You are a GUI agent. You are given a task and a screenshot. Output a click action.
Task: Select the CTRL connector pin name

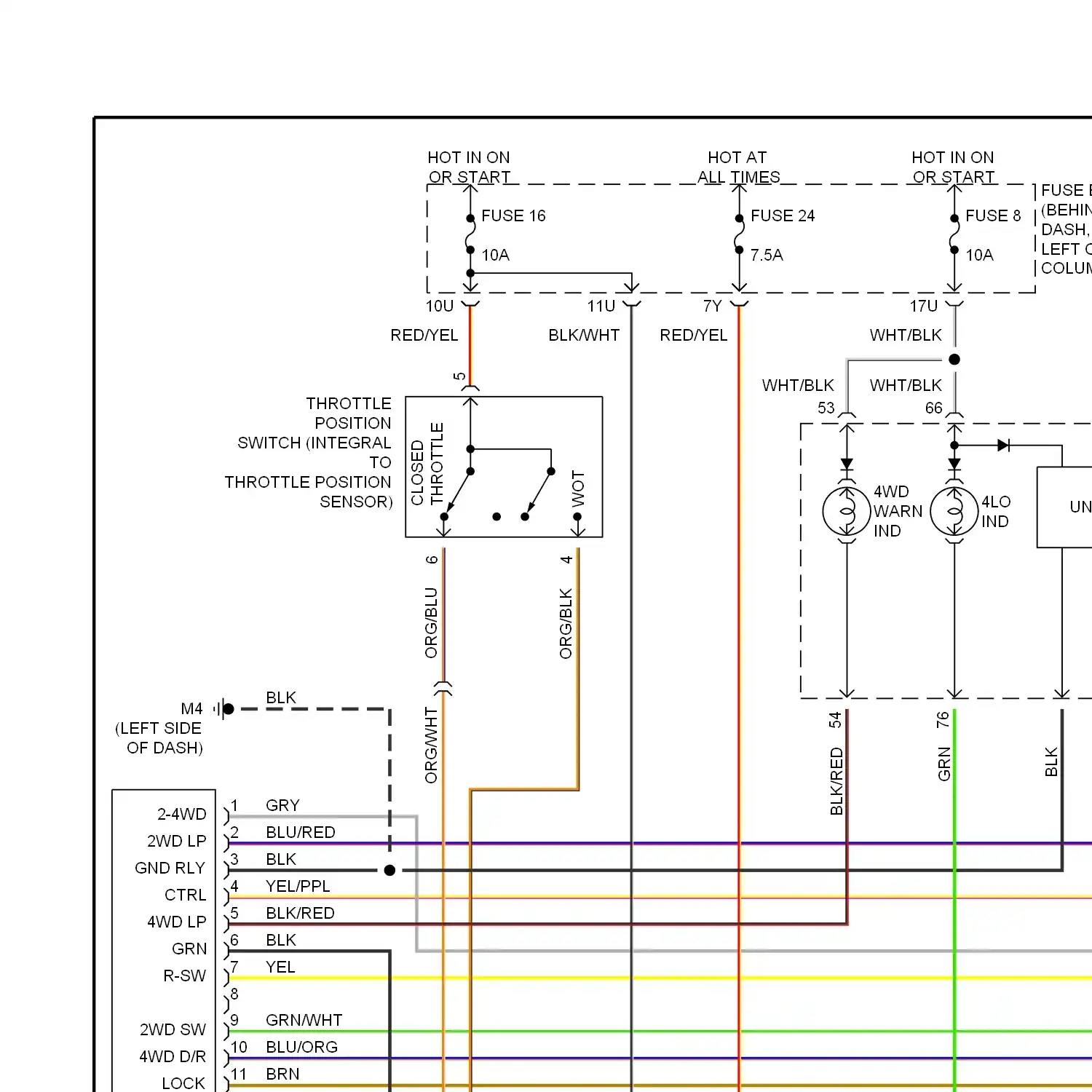coord(185,895)
